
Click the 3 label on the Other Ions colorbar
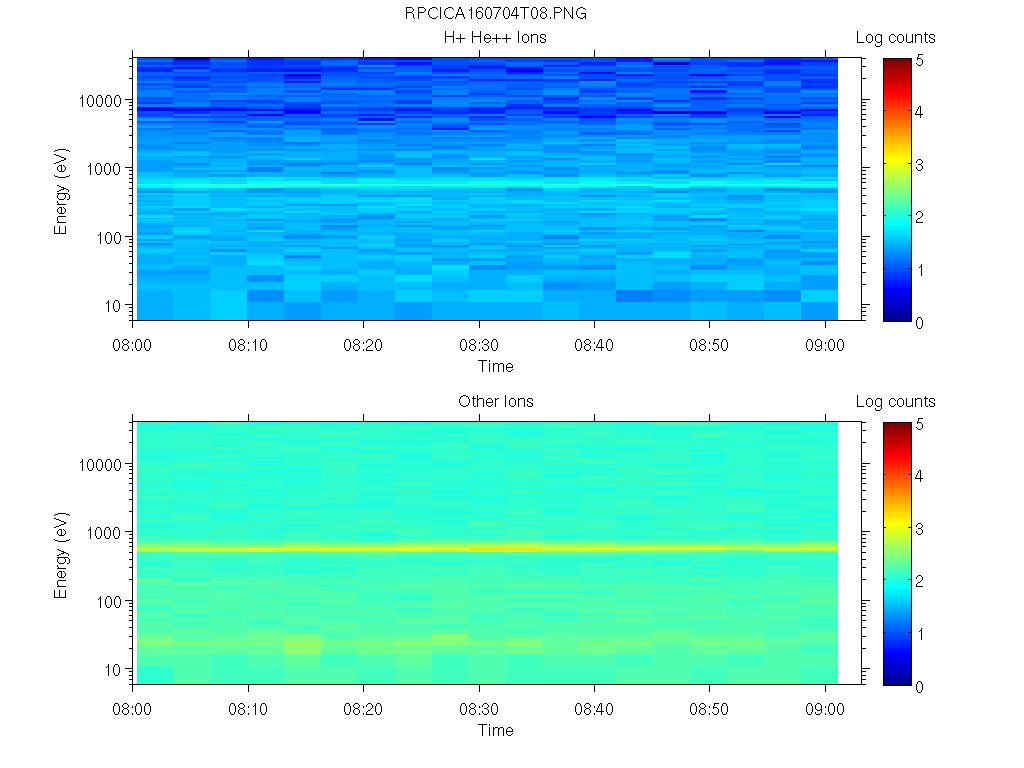coord(920,529)
